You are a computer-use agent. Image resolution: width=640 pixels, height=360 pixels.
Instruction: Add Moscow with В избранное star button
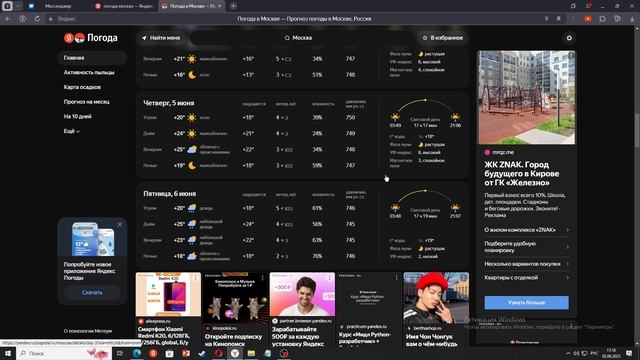tap(443, 38)
